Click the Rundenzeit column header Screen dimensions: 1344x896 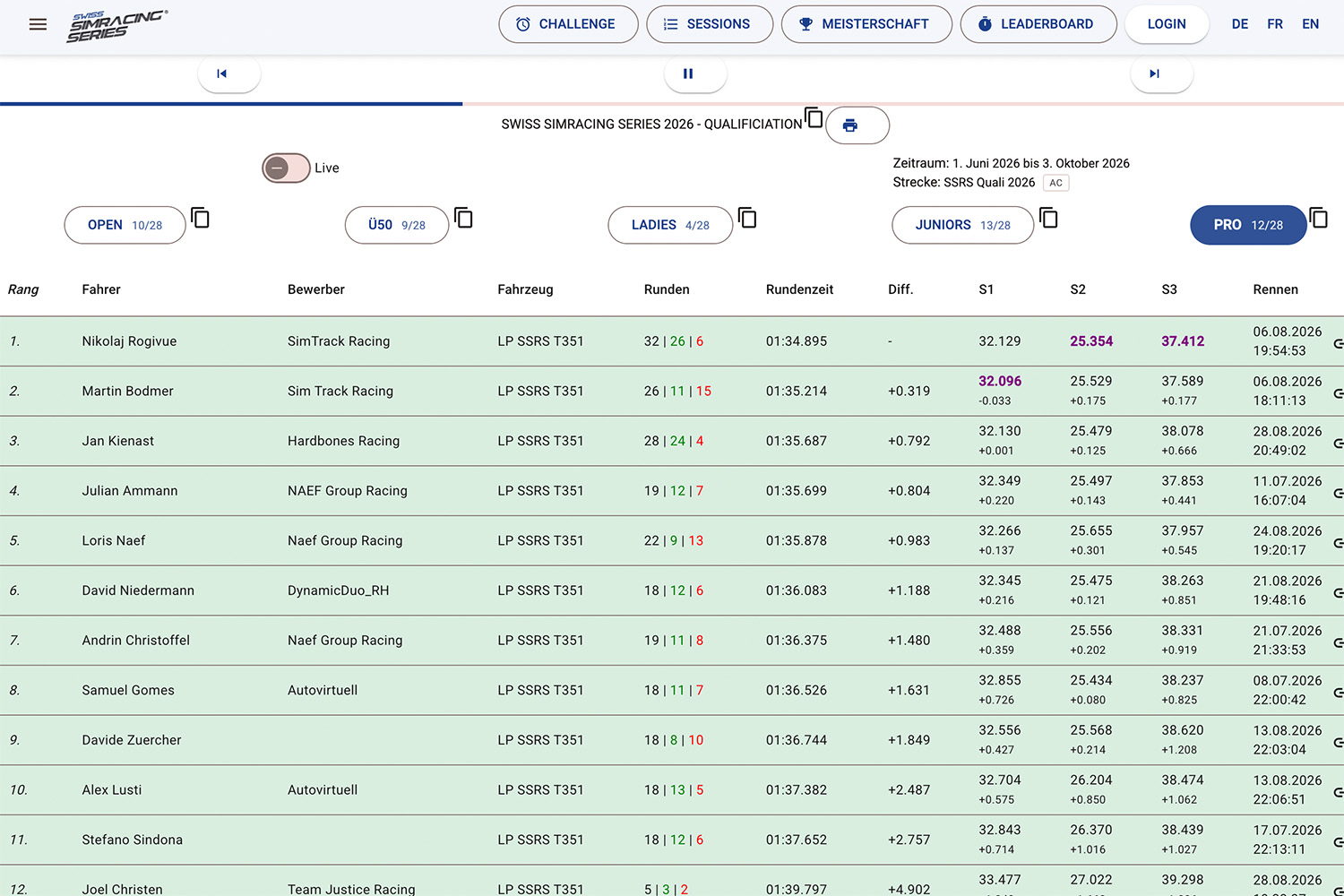[799, 289]
